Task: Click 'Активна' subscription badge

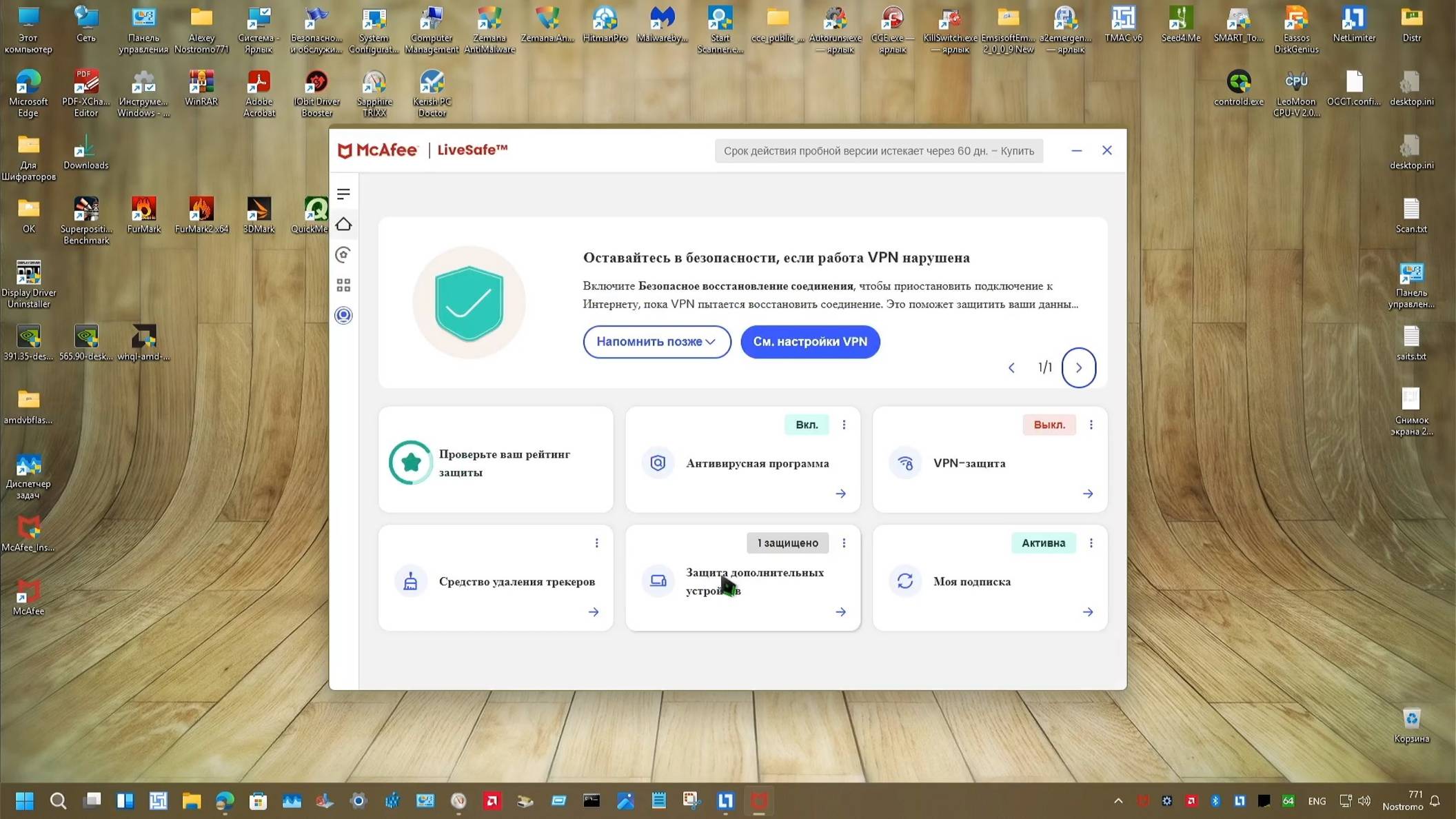Action: pos(1043,543)
